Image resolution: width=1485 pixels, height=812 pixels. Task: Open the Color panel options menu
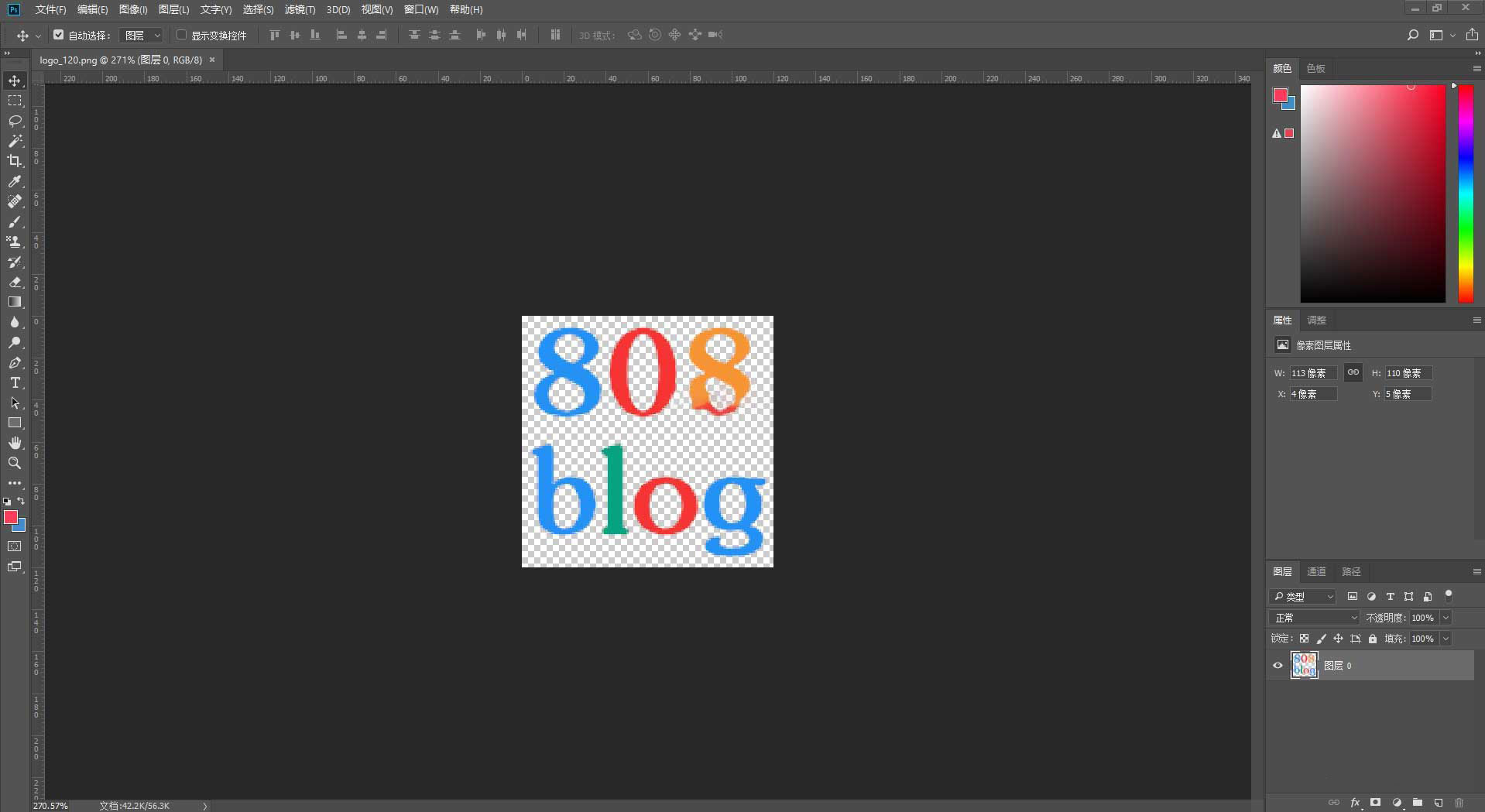coord(1476,68)
